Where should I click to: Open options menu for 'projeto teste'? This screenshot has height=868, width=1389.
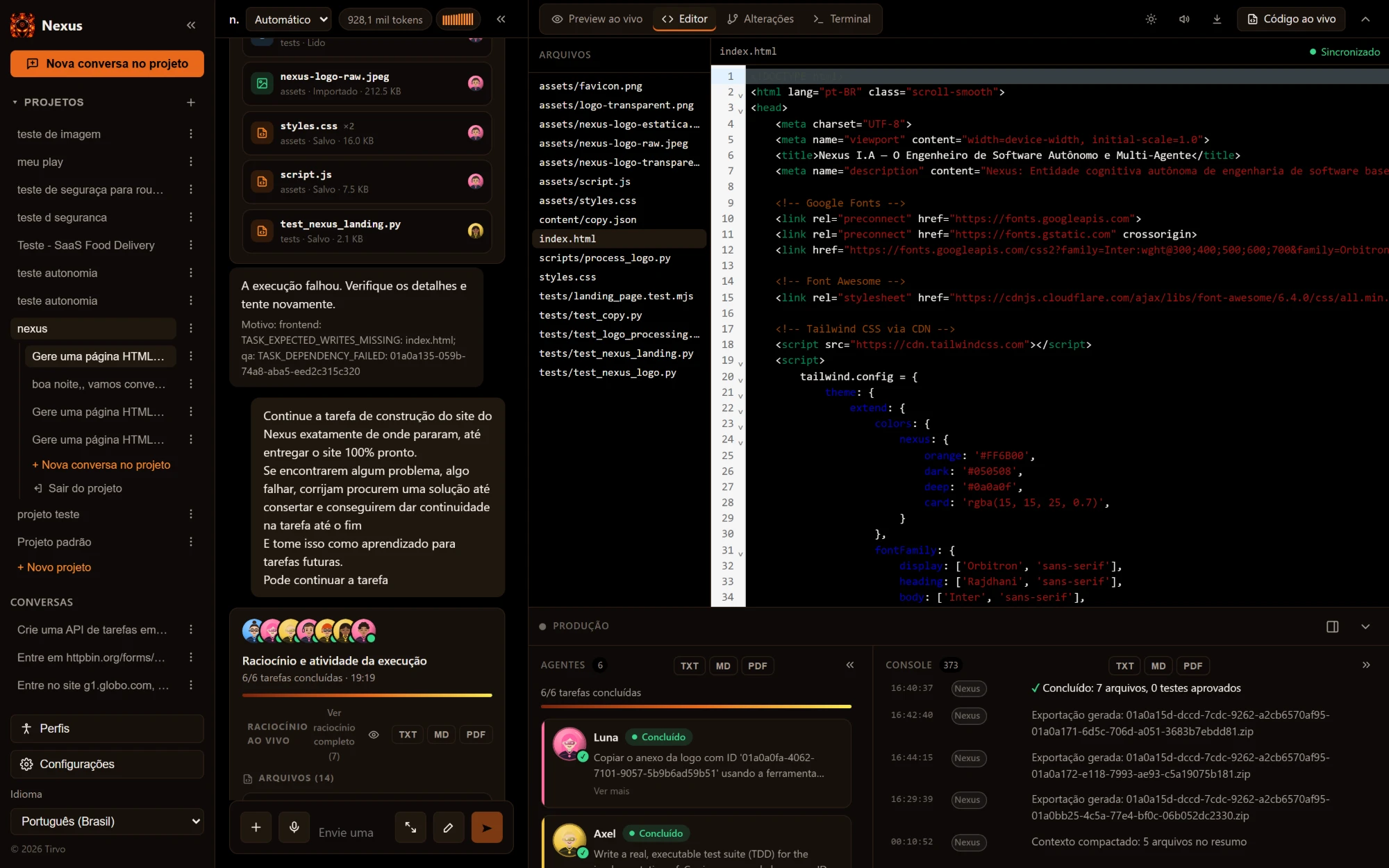(191, 514)
